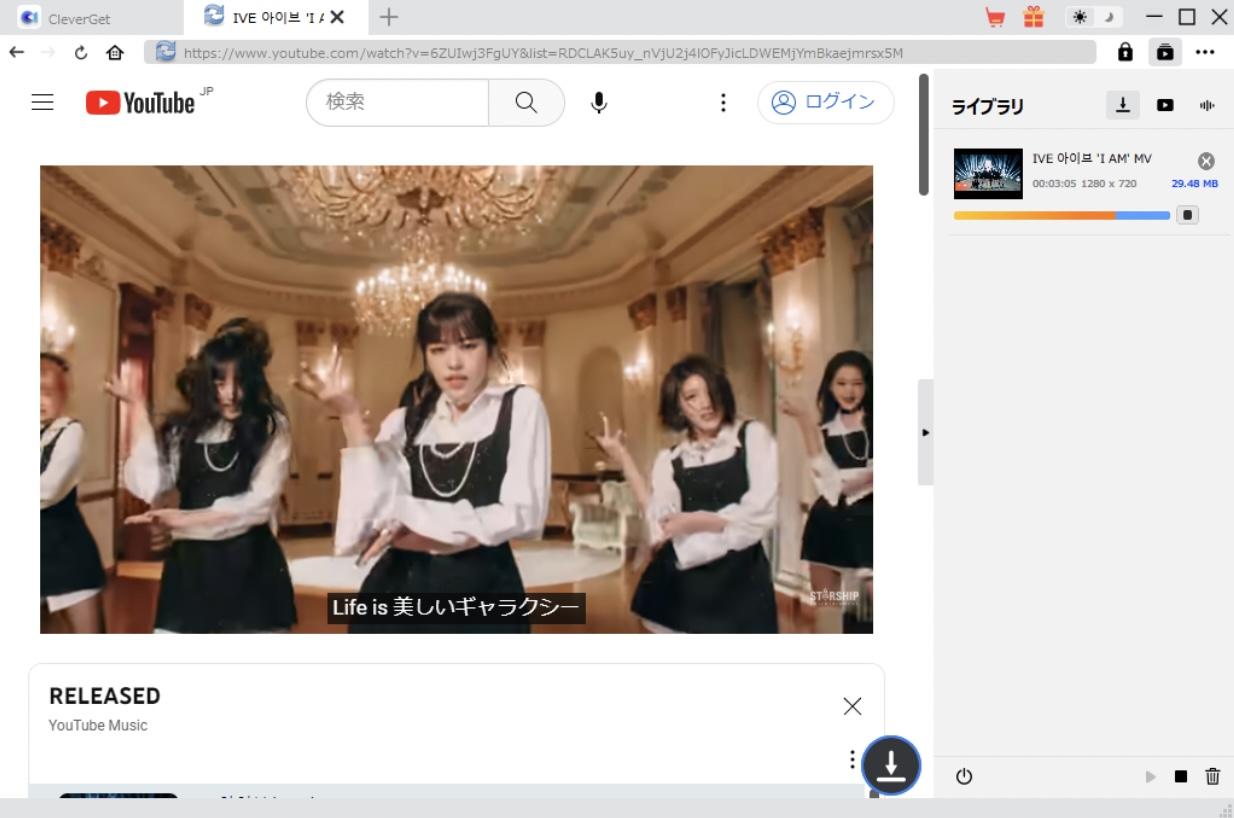Close the RELEASED panel with X
The image size is (1234, 818).
pyautogui.click(x=852, y=706)
